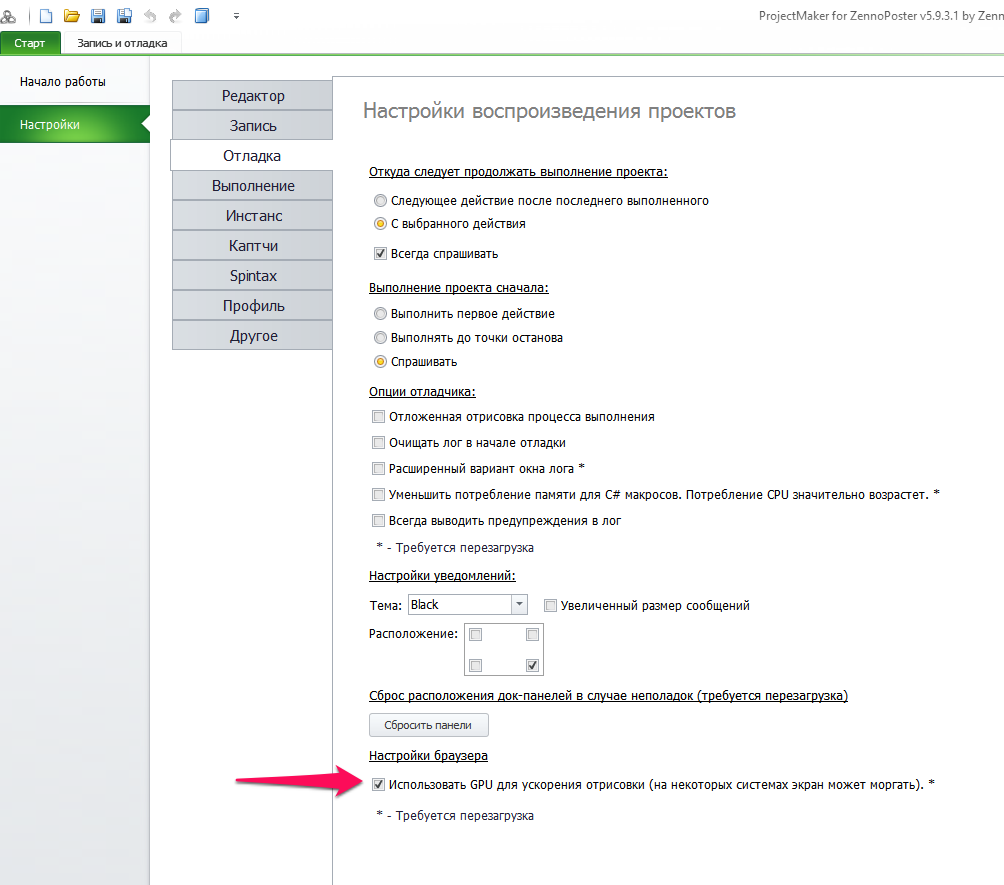Screen dimensions: 1004x885
Task: Select Следующее действие после последнего выполненного radio button
Action: point(380,200)
